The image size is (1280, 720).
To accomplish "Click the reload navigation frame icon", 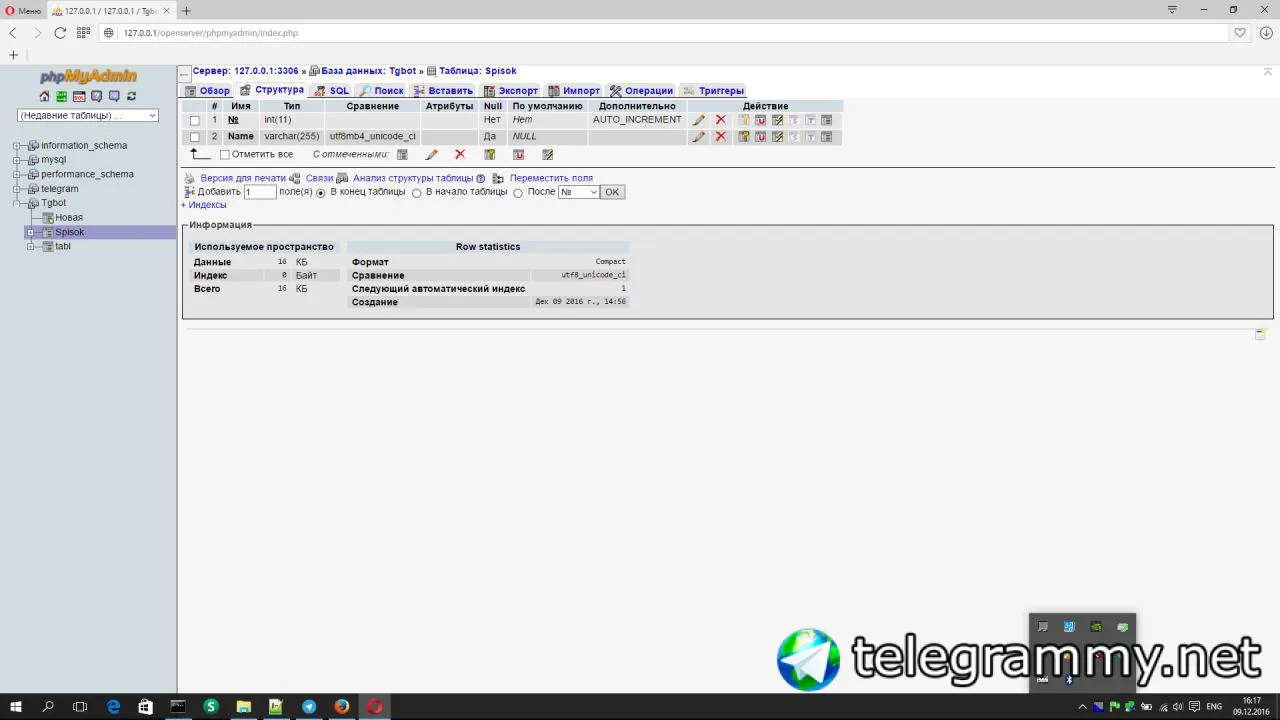I will (131, 96).
